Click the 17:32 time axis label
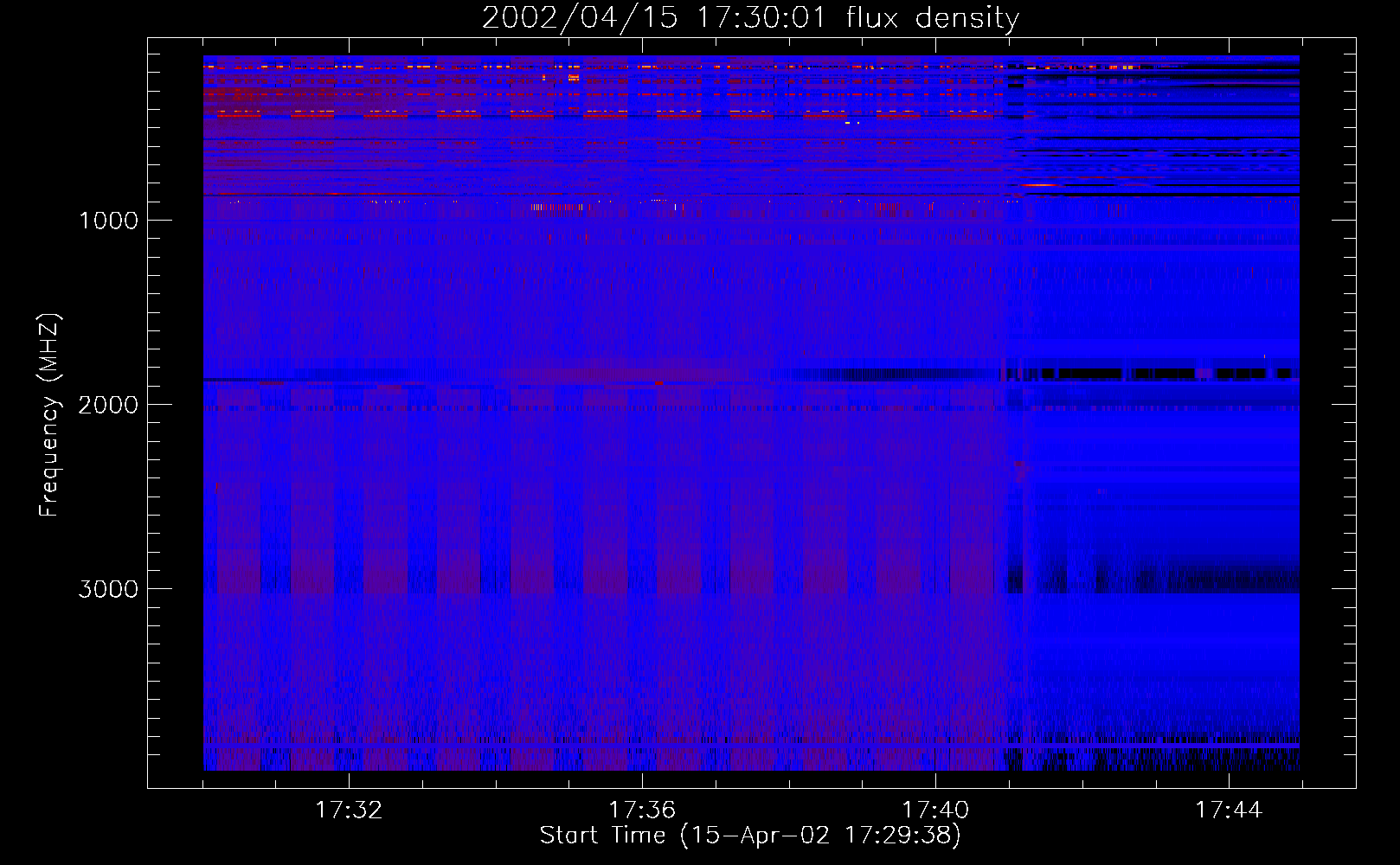 pos(349,811)
